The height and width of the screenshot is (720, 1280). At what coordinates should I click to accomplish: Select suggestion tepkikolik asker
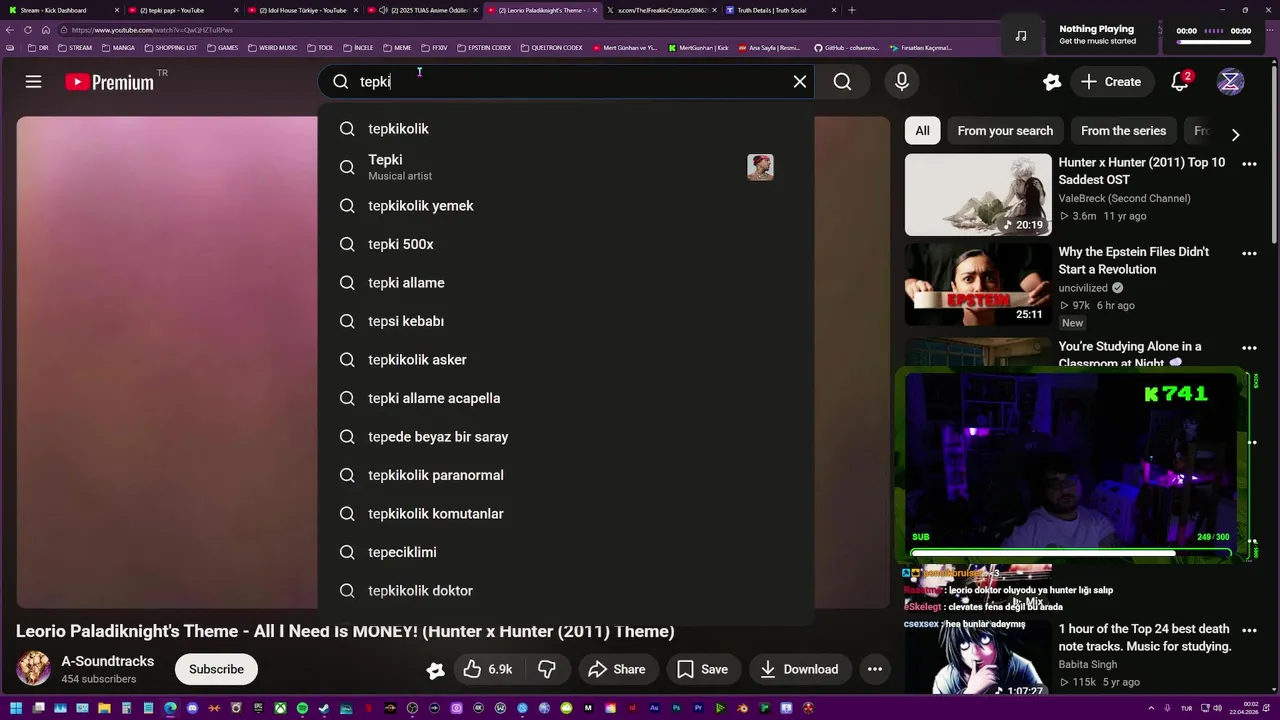[565, 360]
